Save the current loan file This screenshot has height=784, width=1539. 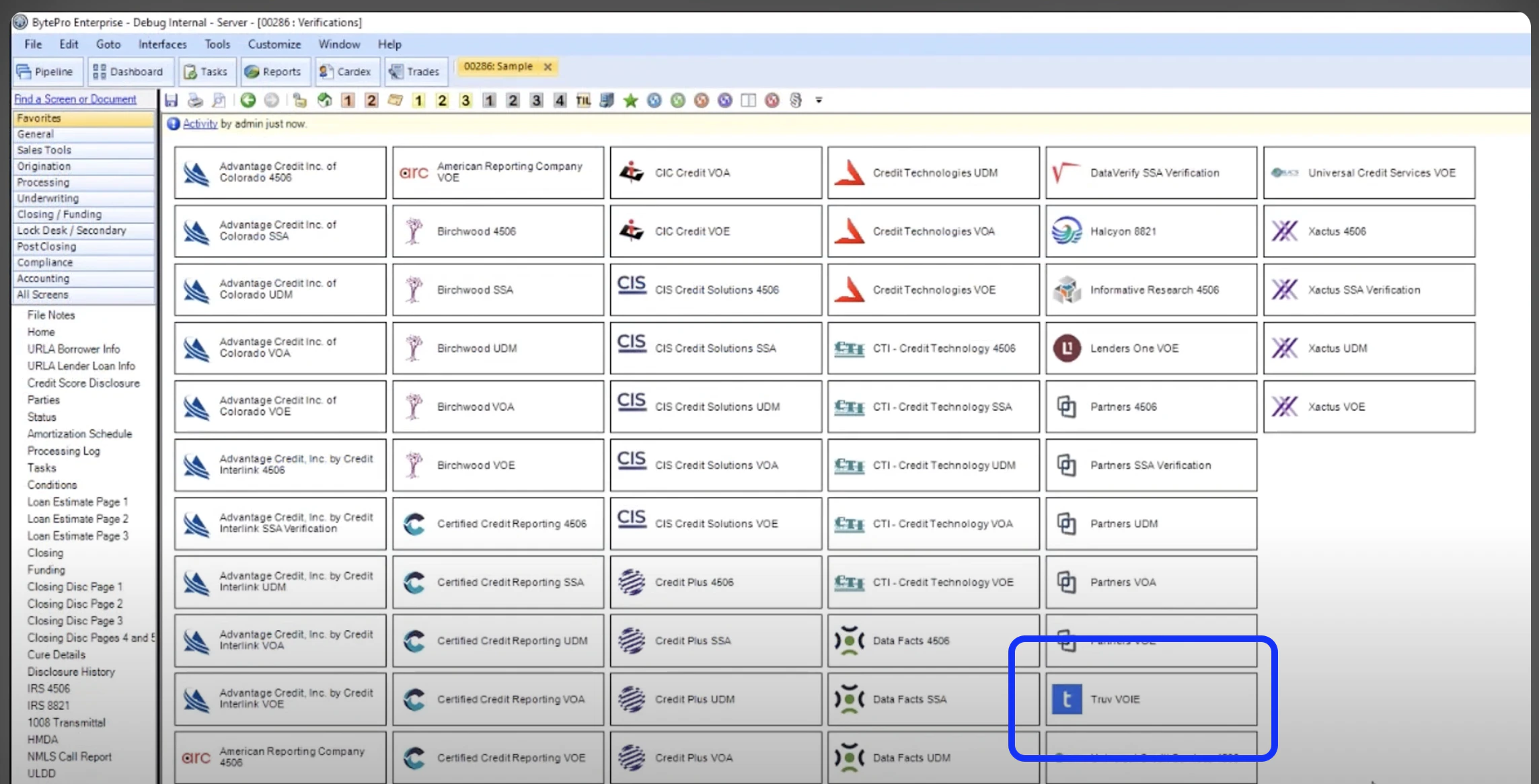pos(172,100)
